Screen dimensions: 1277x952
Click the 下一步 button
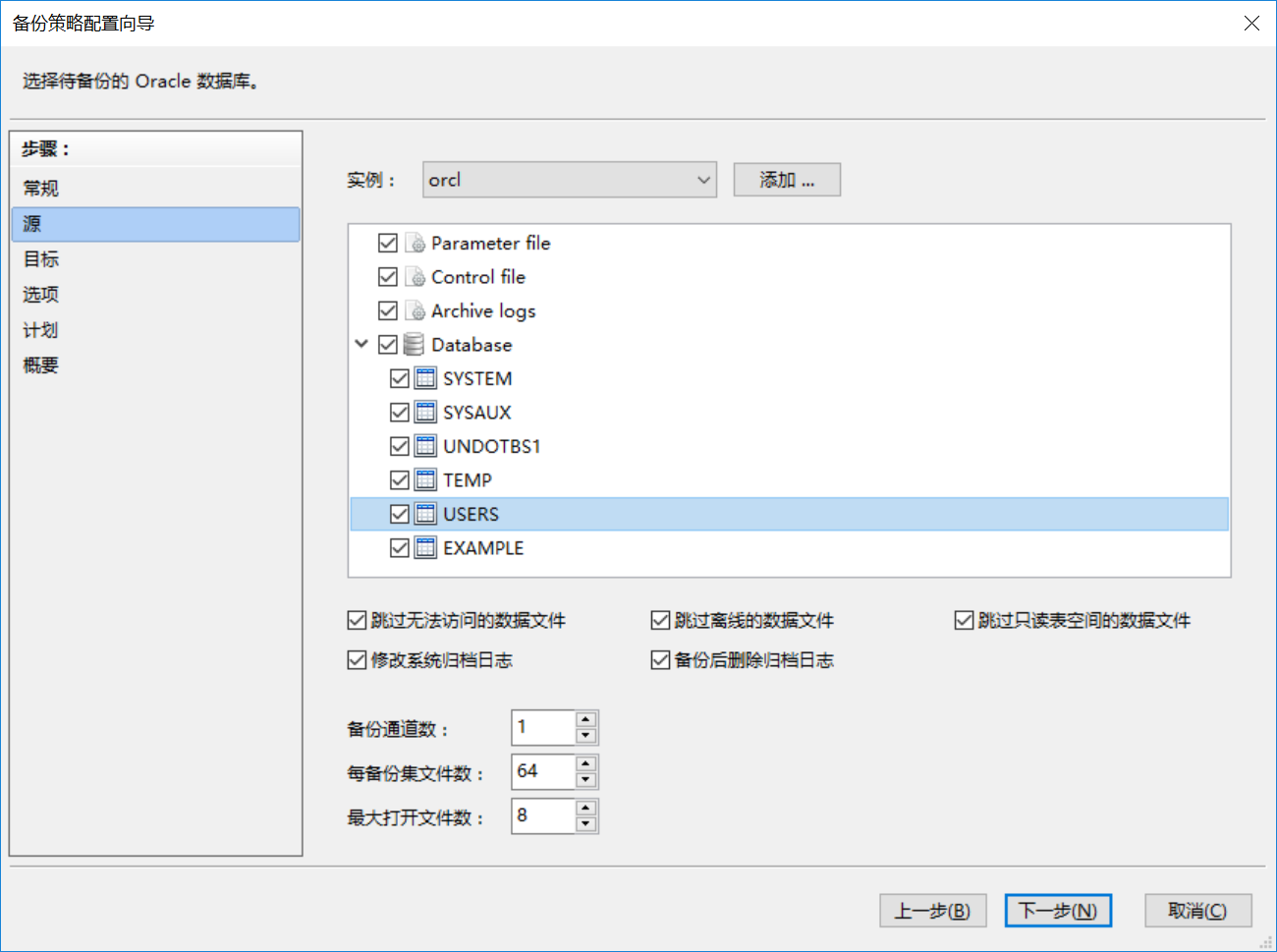click(1058, 911)
